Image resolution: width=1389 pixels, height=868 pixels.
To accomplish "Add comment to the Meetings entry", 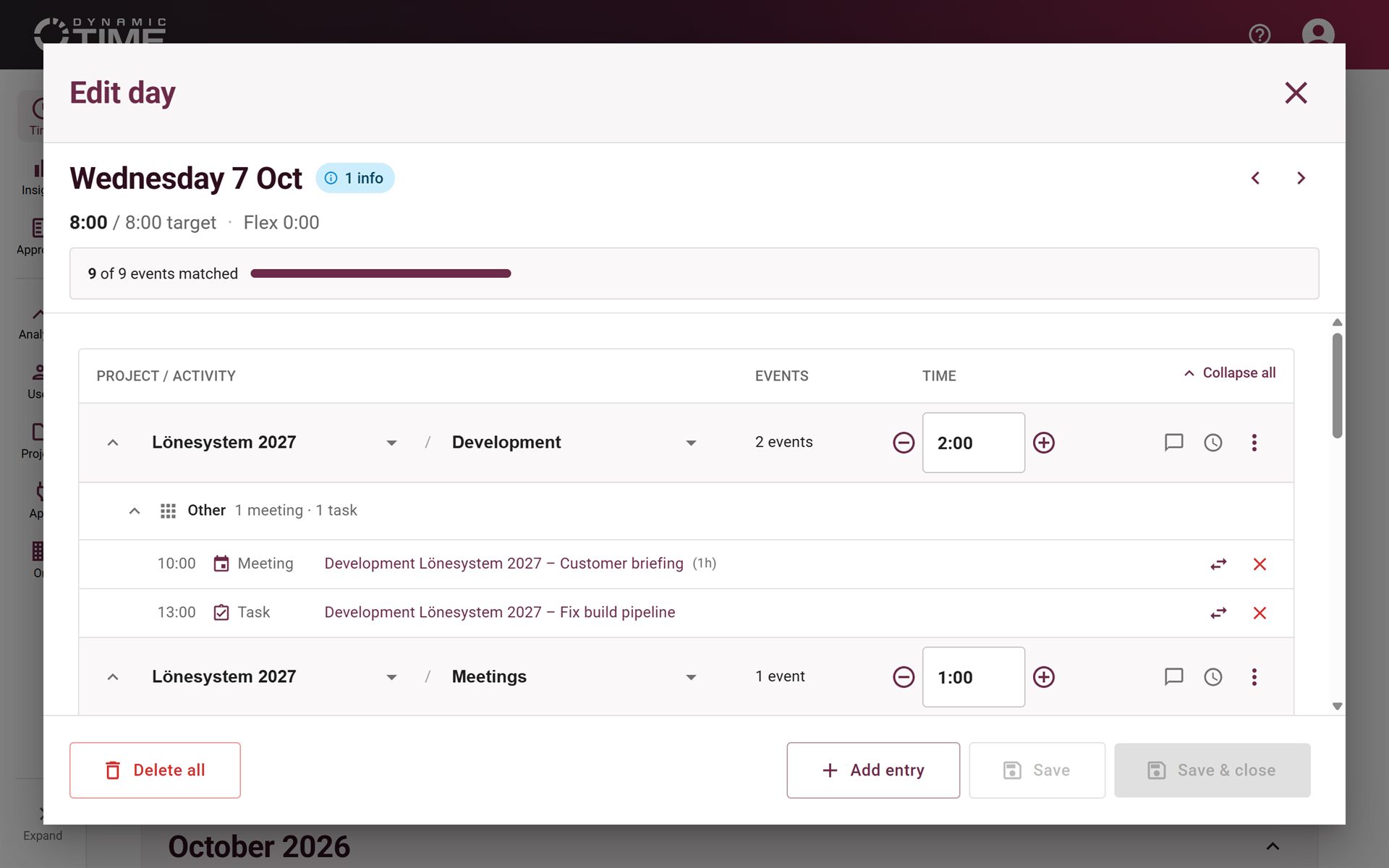I will pyautogui.click(x=1173, y=677).
